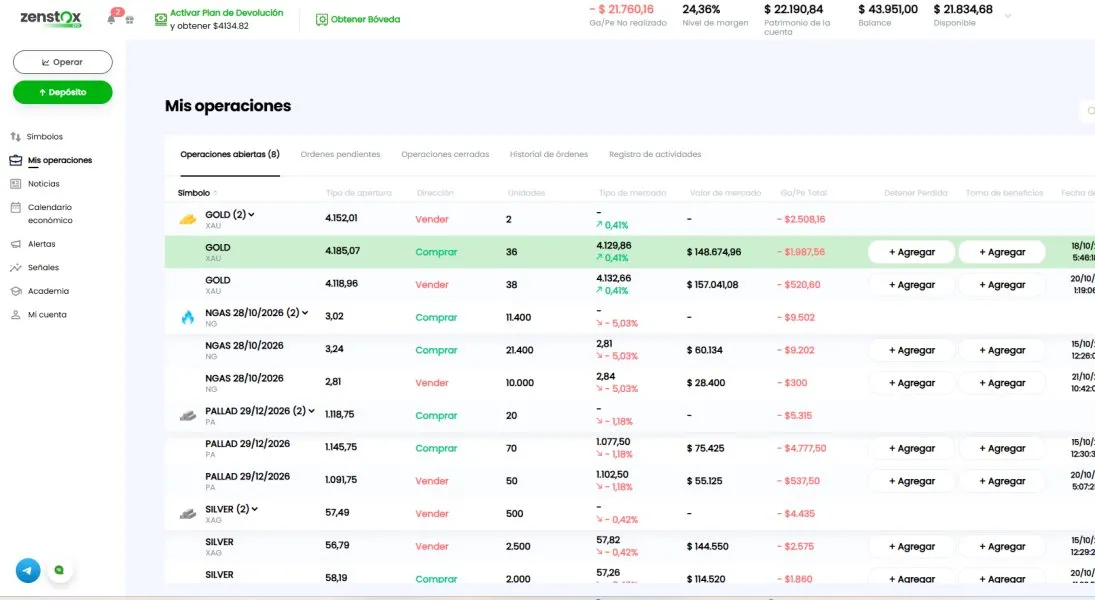Click the gift icon beside the bell

[130, 20]
